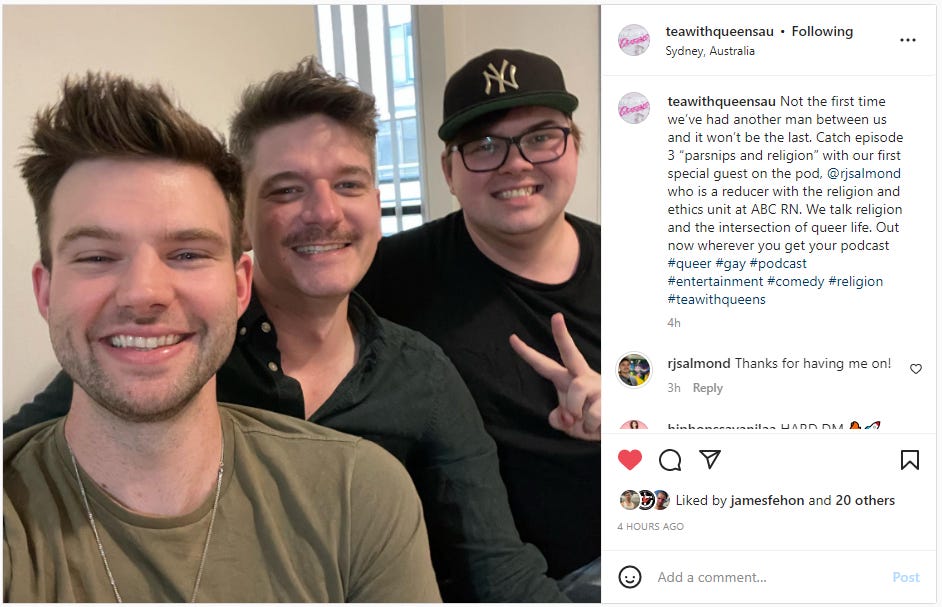This screenshot has width=942, height=607.
Task: Toggle the Following status button
Action: [822, 31]
